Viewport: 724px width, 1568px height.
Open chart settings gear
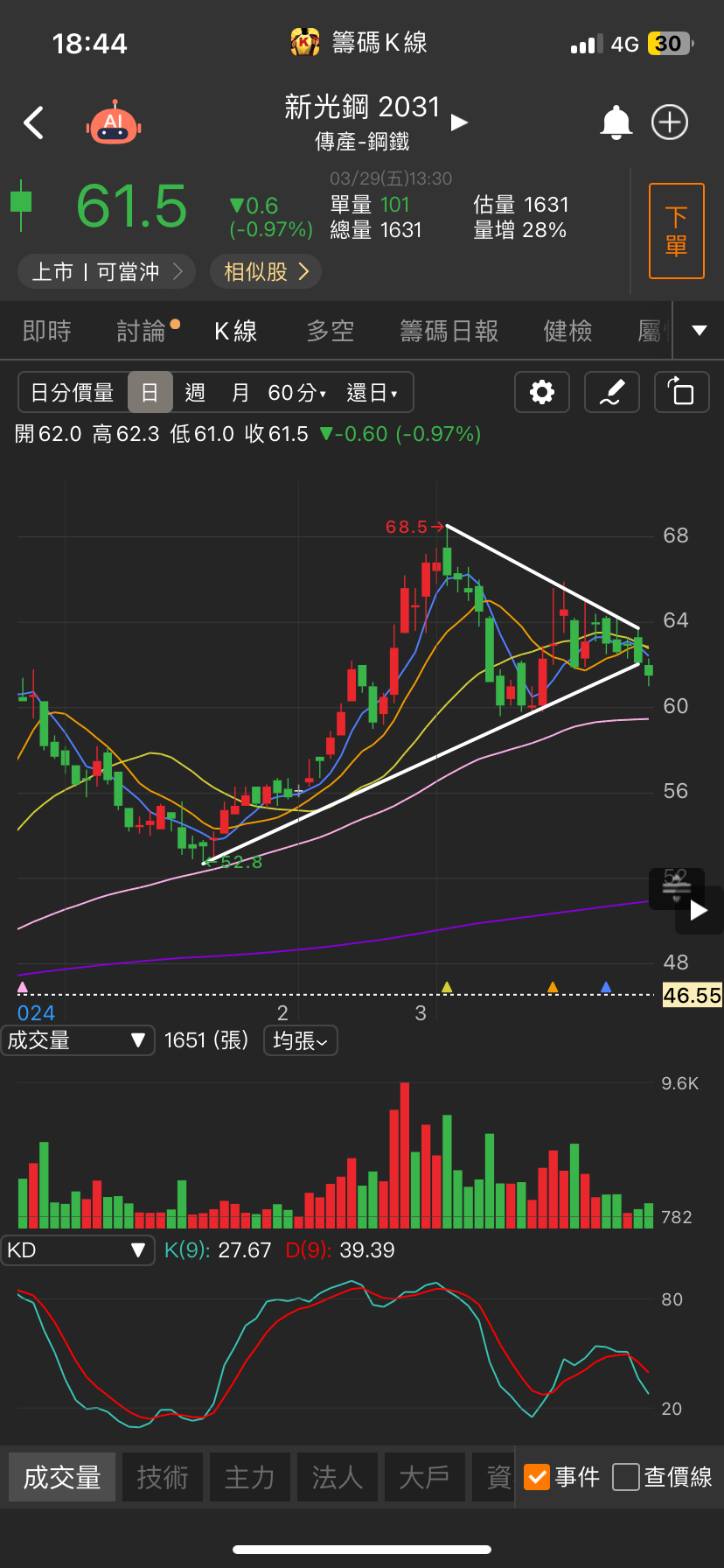click(x=542, y=392)
